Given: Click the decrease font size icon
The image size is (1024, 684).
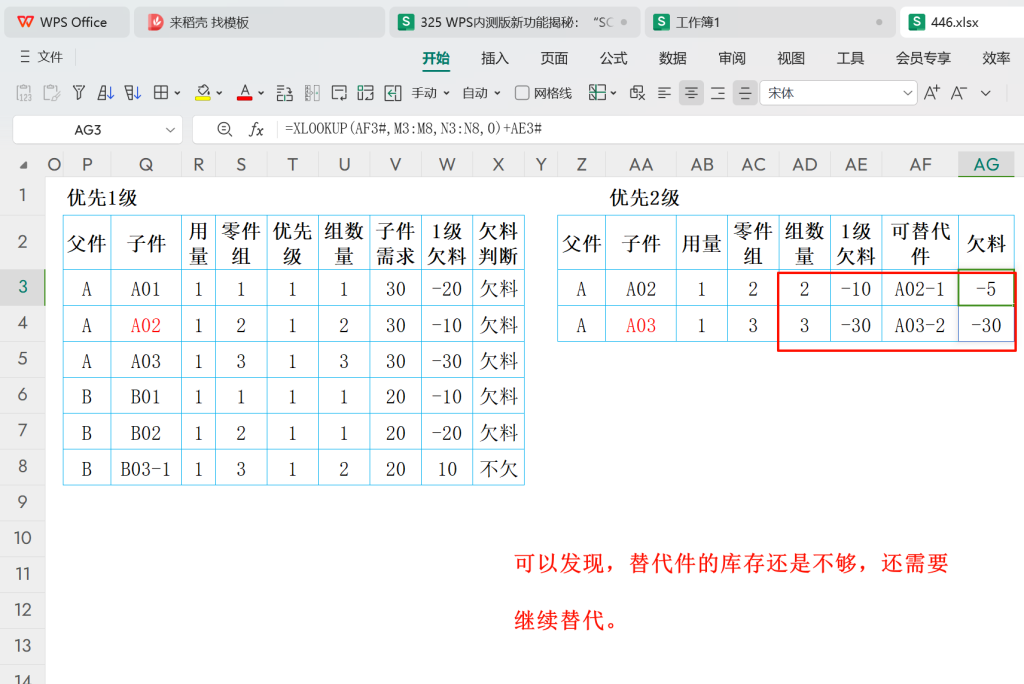Looking at the screenshot, I should 959,93.
